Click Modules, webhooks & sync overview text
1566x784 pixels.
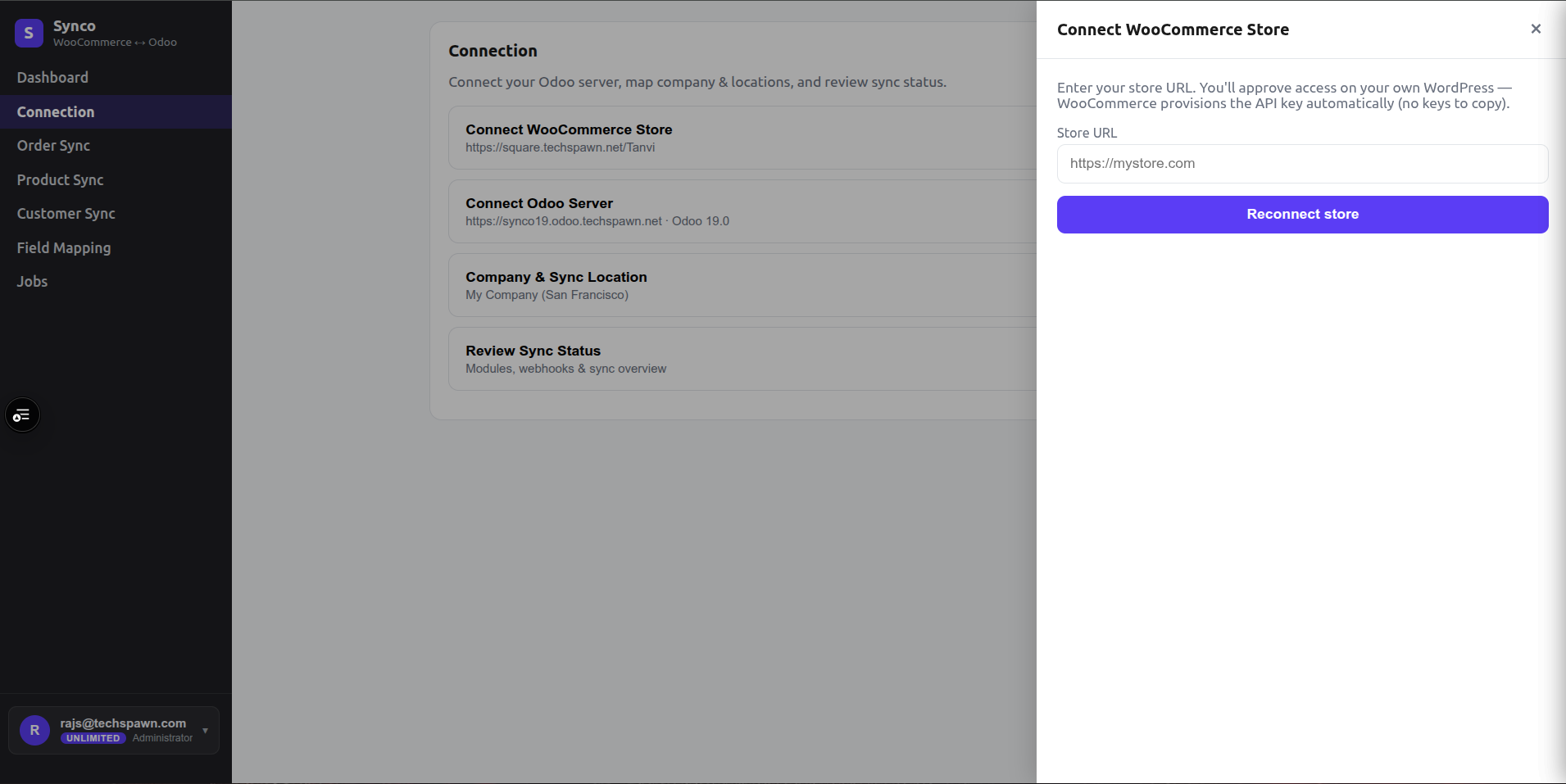click(x=565, y=369)
